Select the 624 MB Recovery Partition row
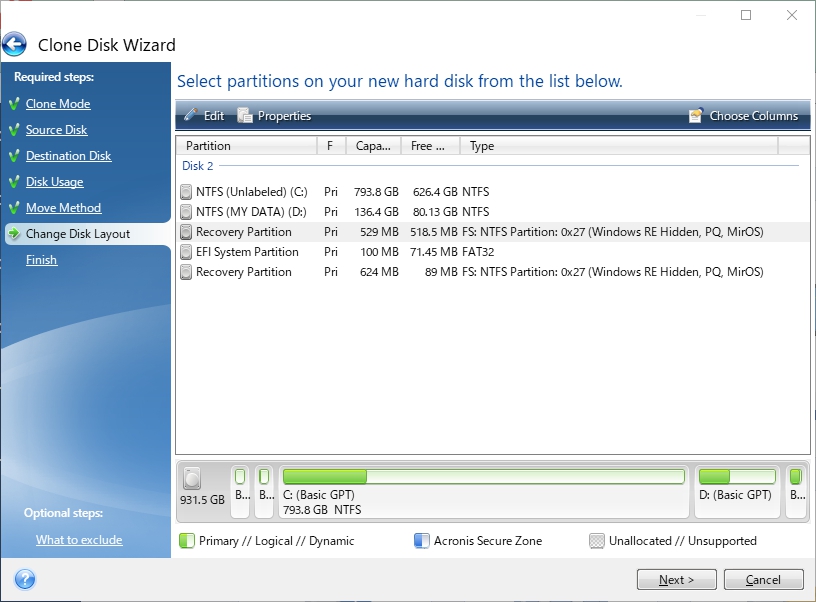816x602 pixels. pos(243,272)
